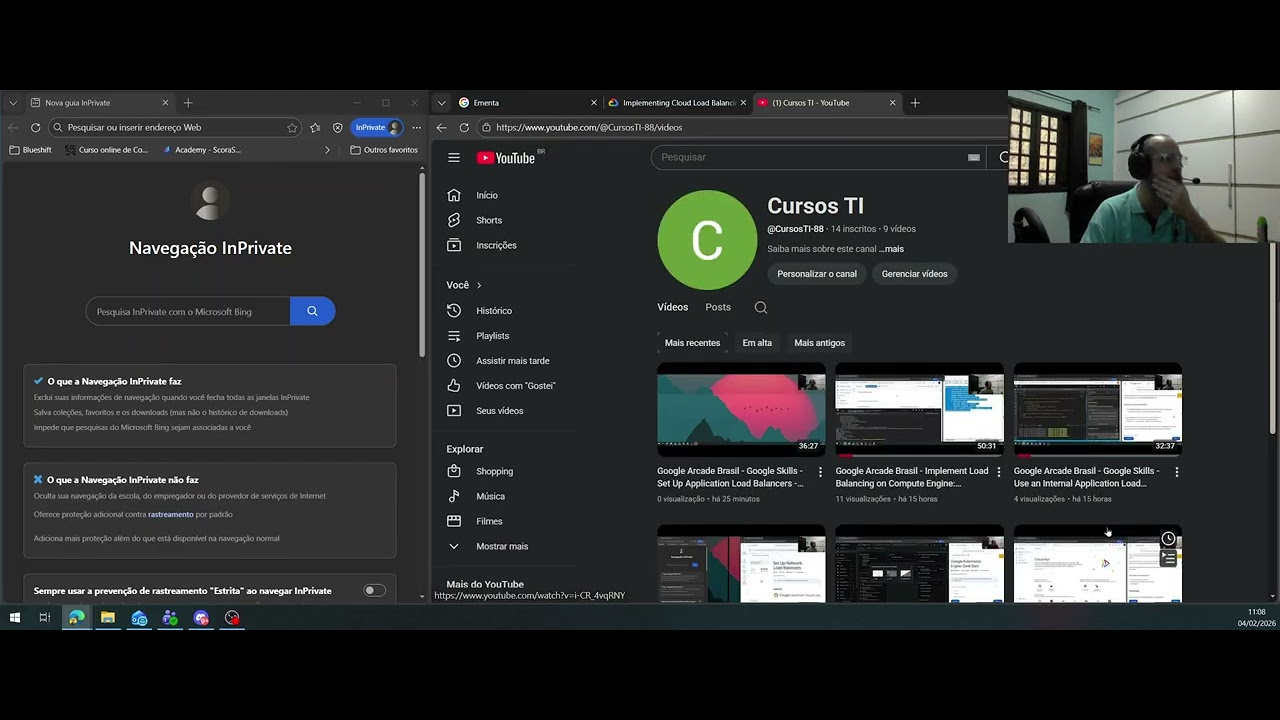Filter videos by Mais antigos
Screen dimensions: 1280x720
point(820,343)
